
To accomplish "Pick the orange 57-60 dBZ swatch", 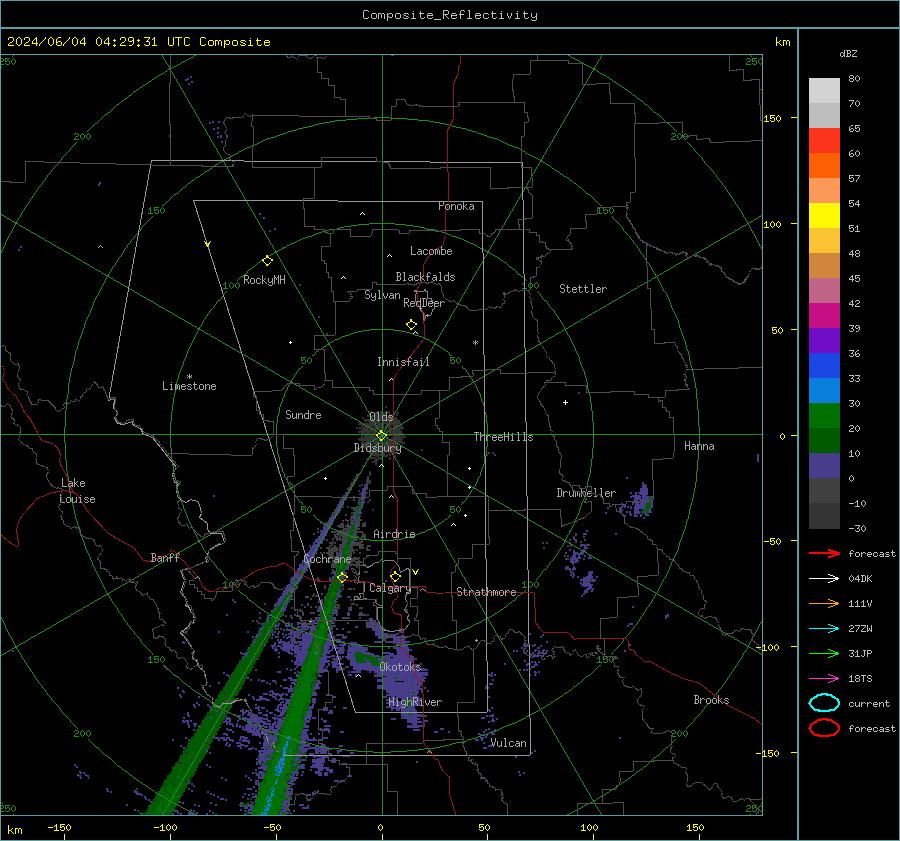I will pyautogui.click(x=824, y=166).
